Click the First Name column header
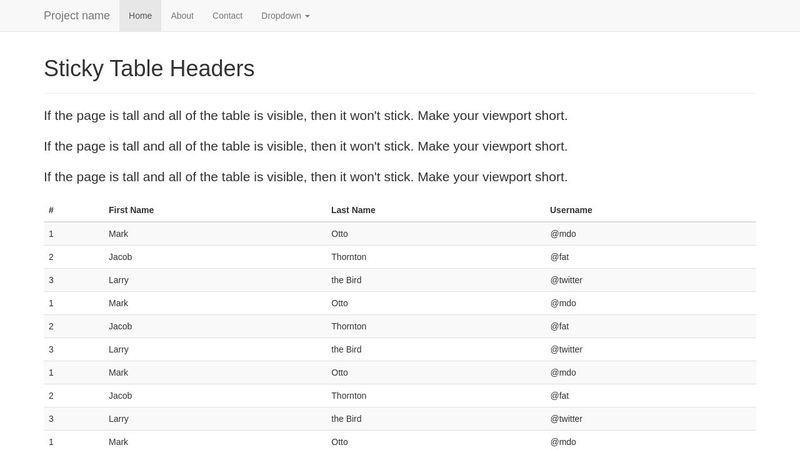Viewport: 800px width, 450px height. (131, 210)
